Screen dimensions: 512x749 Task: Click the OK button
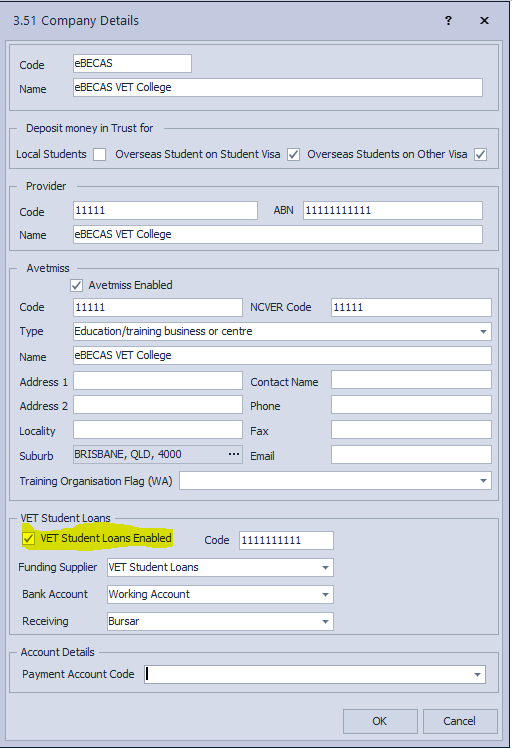point(380,721)
